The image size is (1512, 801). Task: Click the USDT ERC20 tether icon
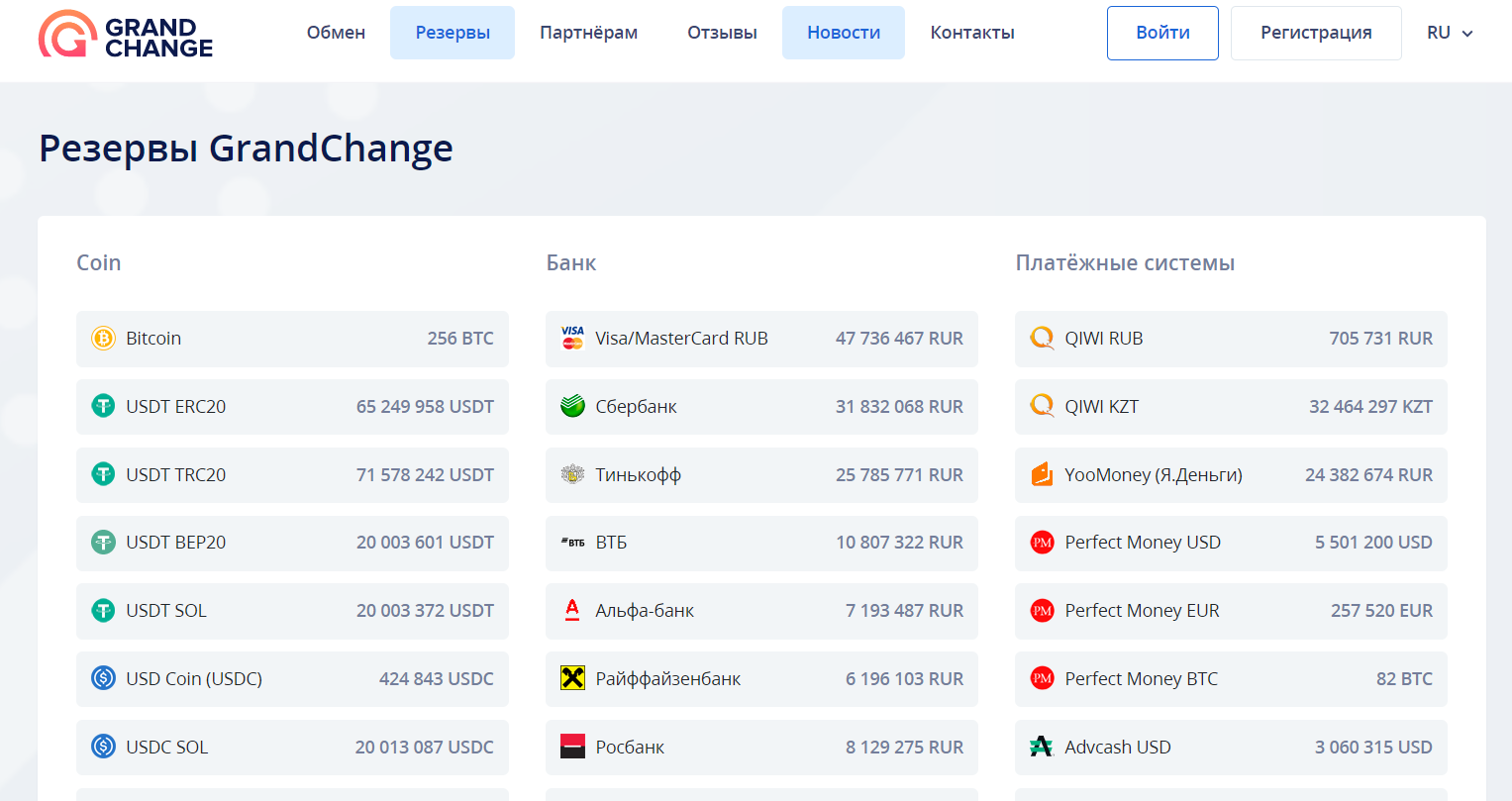pos(103,406)
